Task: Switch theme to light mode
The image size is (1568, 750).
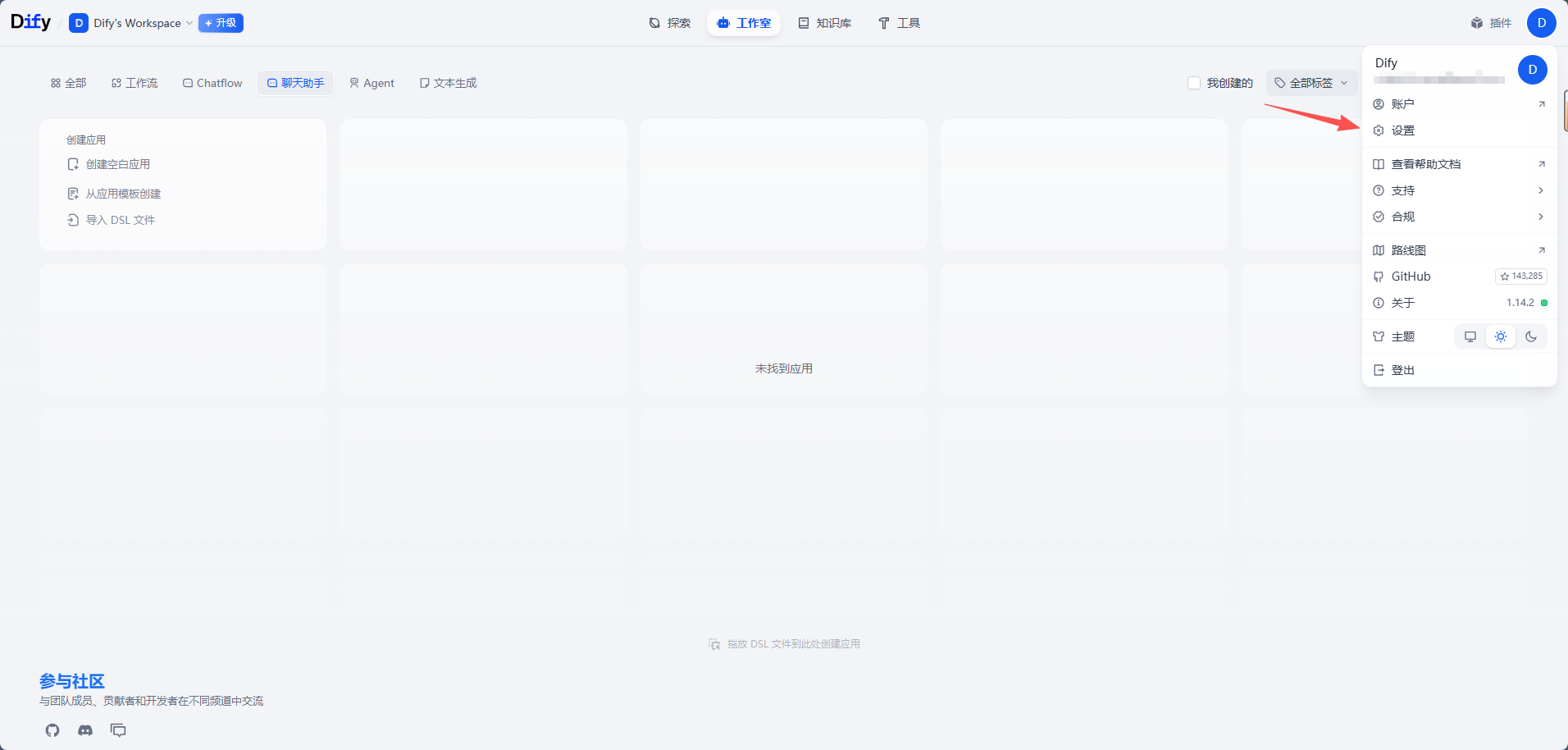Action: point(1501,336)
